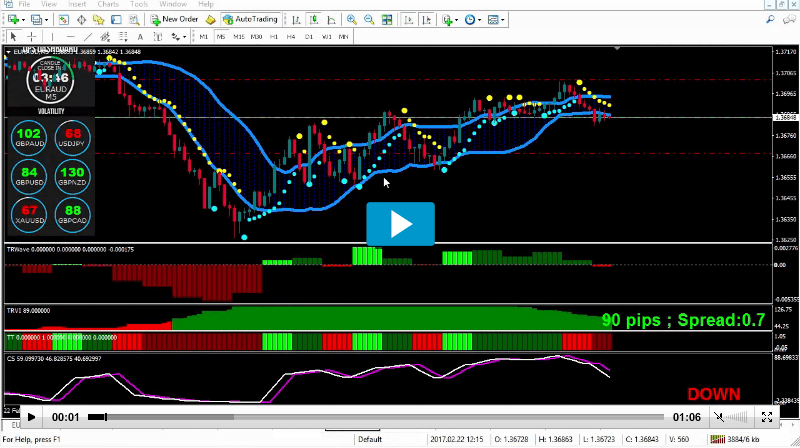Click the search magnifier icon at top right
800x448 pixels.
click(770, 19)
